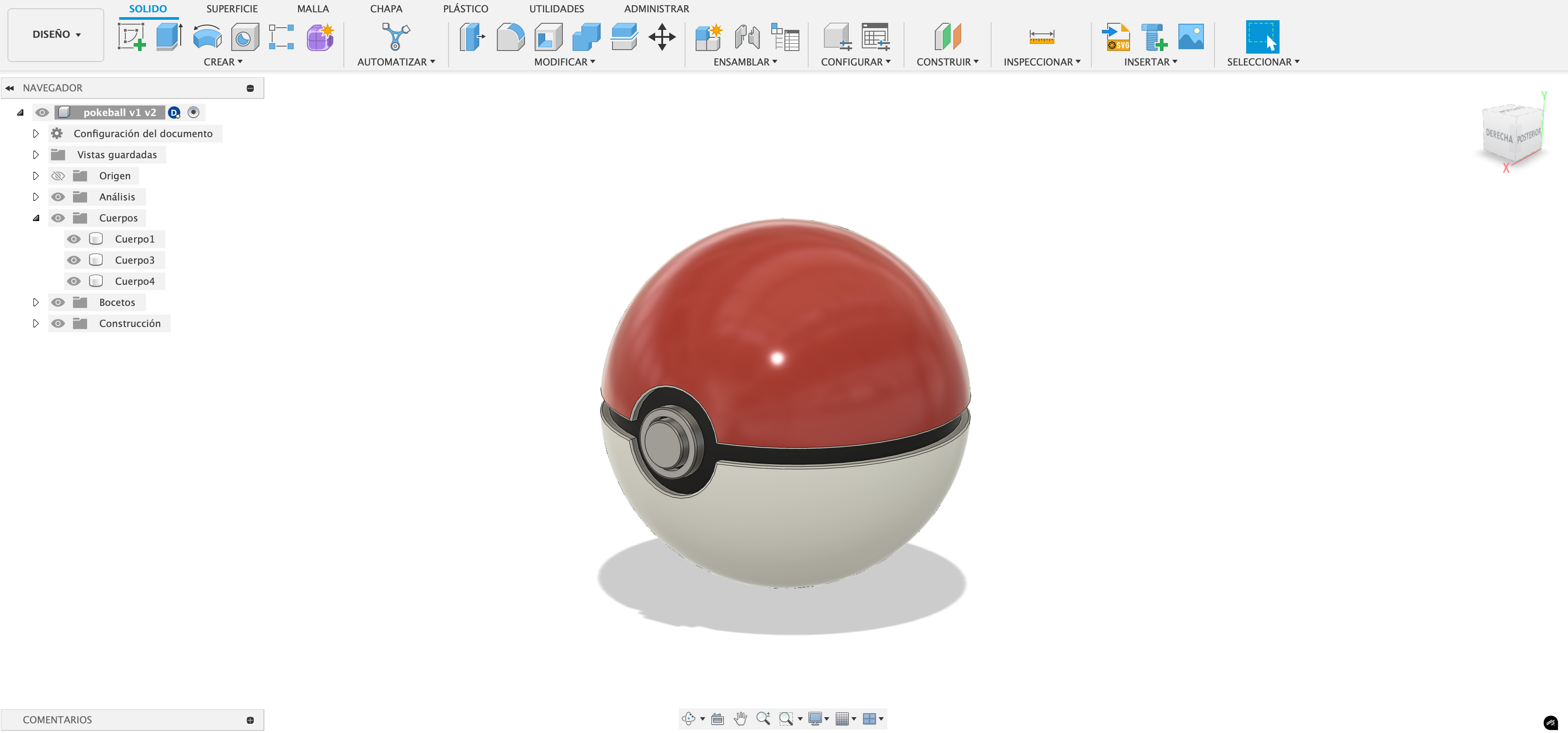Click the Orbit tool in navigation bar
Image resolution: width=1568 pixels, height=733 pixels.
point(689,718)
